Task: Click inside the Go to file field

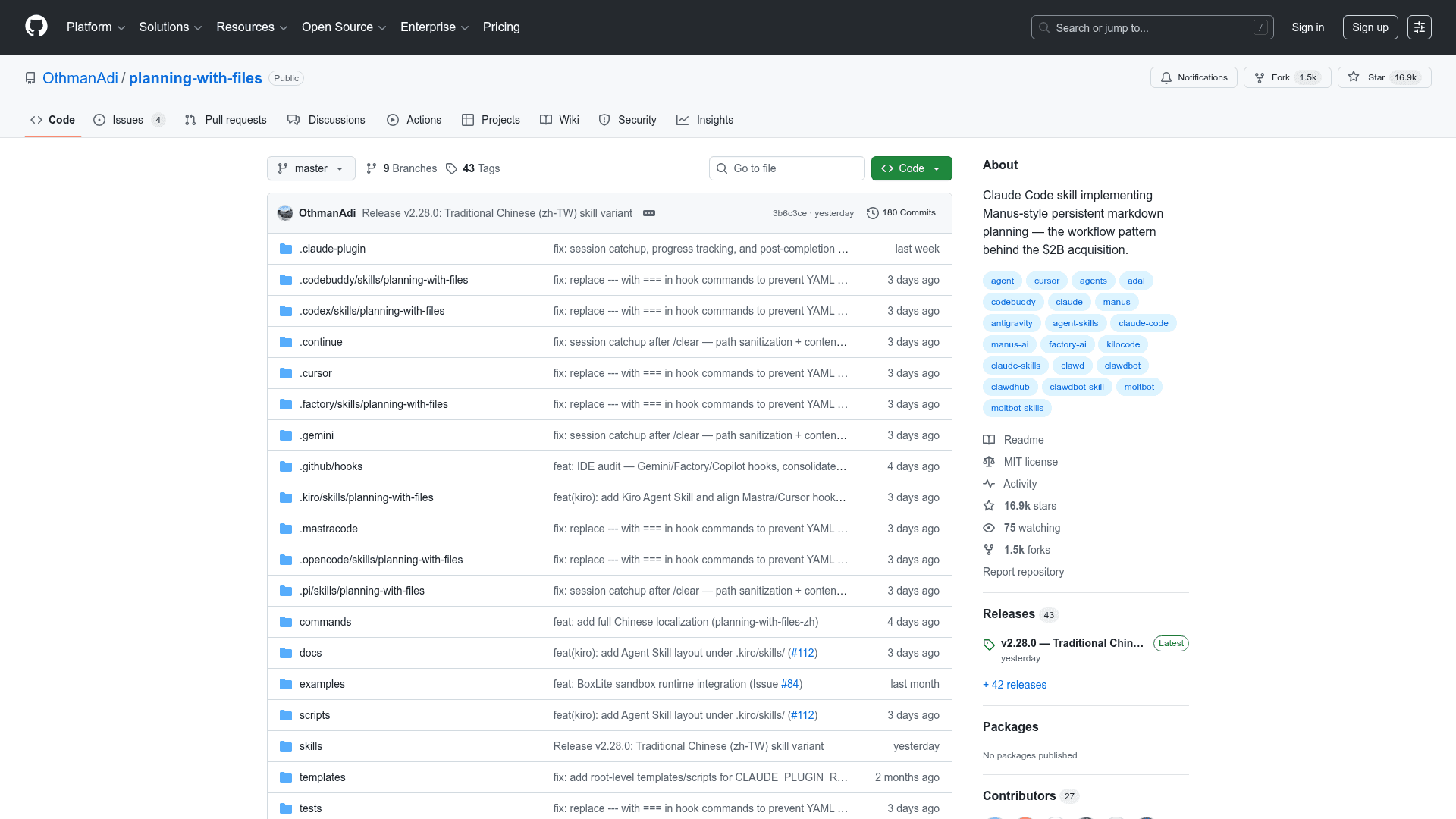Action: [x=786, y=168]
